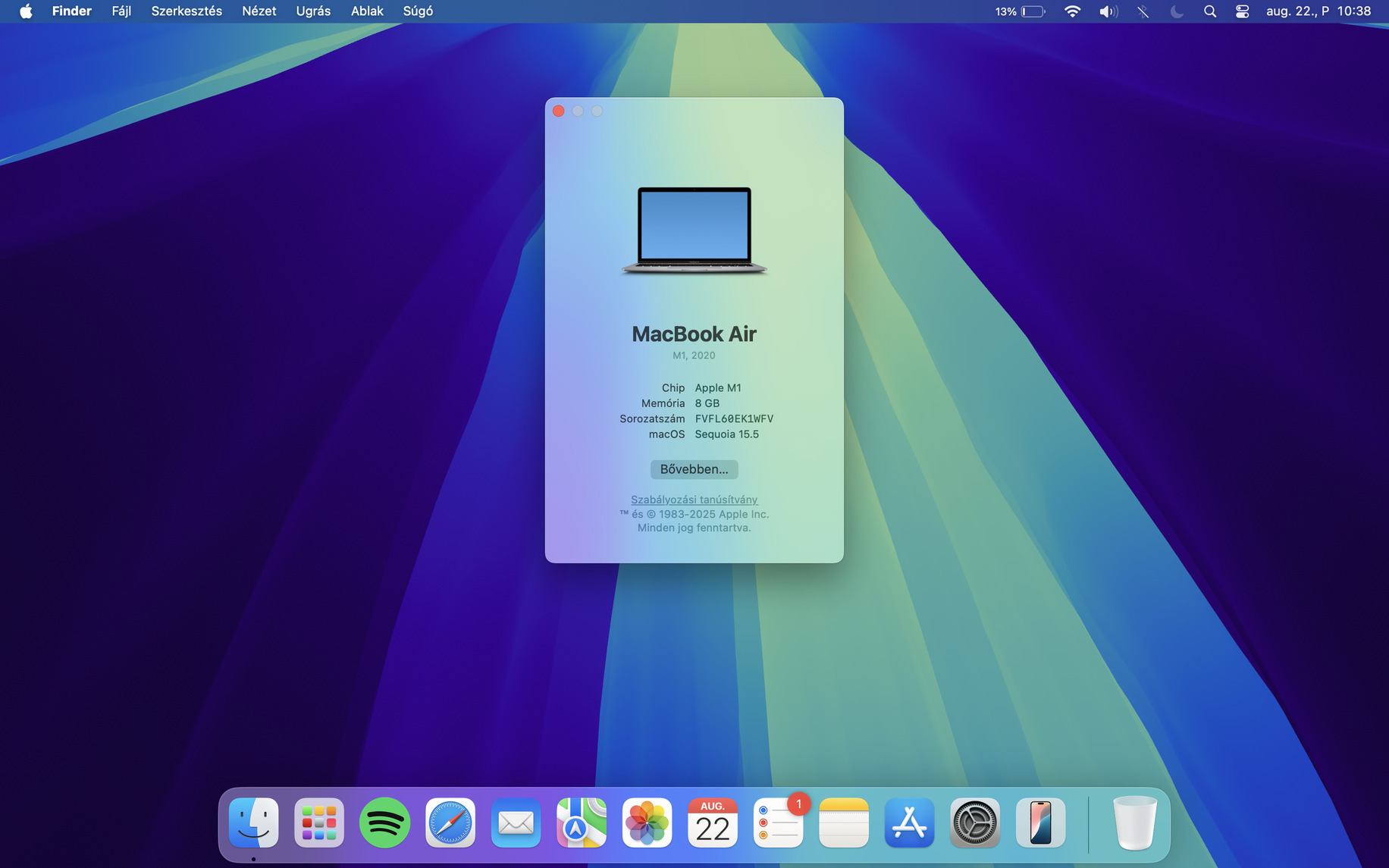This screenshot has width=1389, height=868.
Task: Open Reminders from the Dock
Action: pyautogui.click(x=778, y=823)
